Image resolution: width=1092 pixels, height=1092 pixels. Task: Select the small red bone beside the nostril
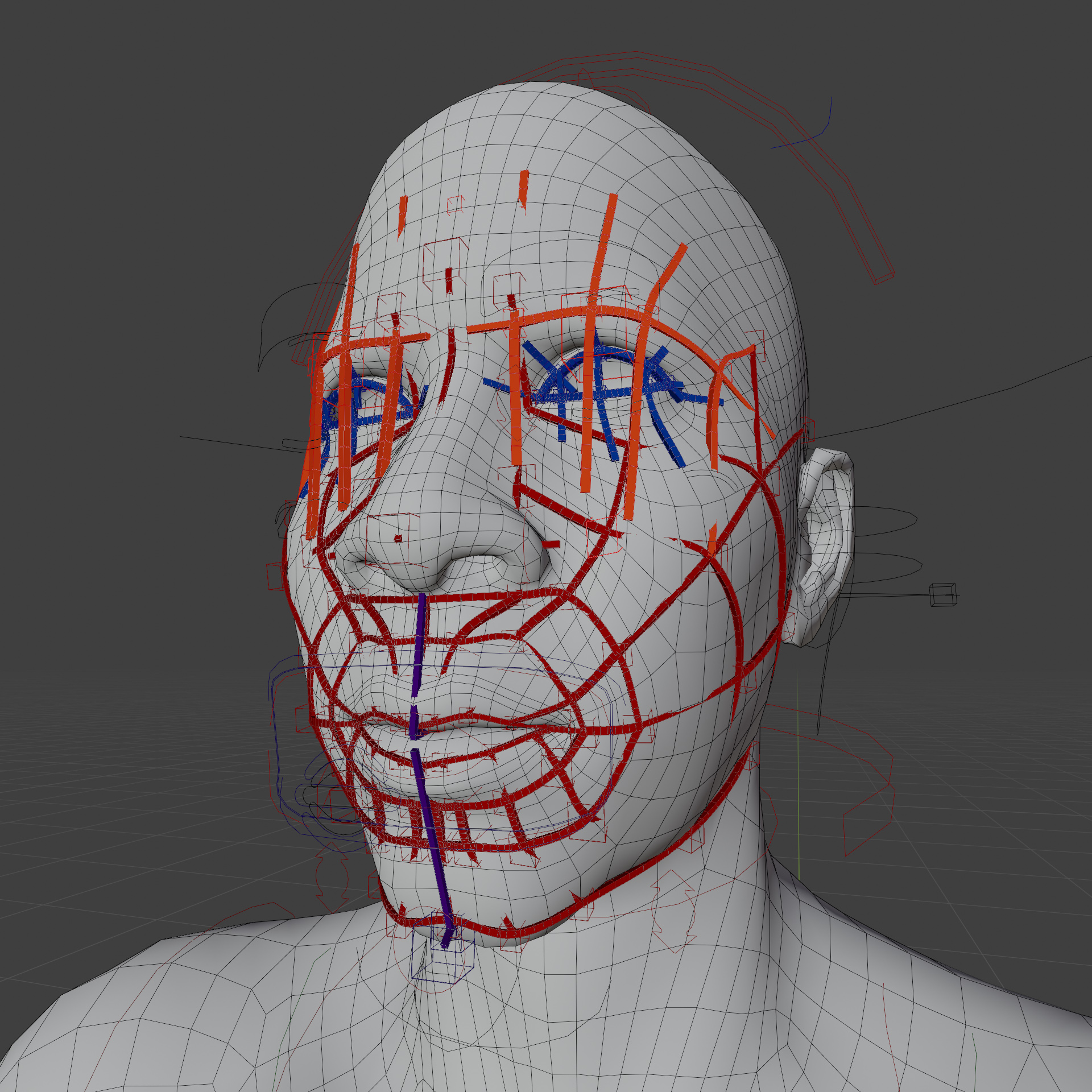tap(550, 544)
